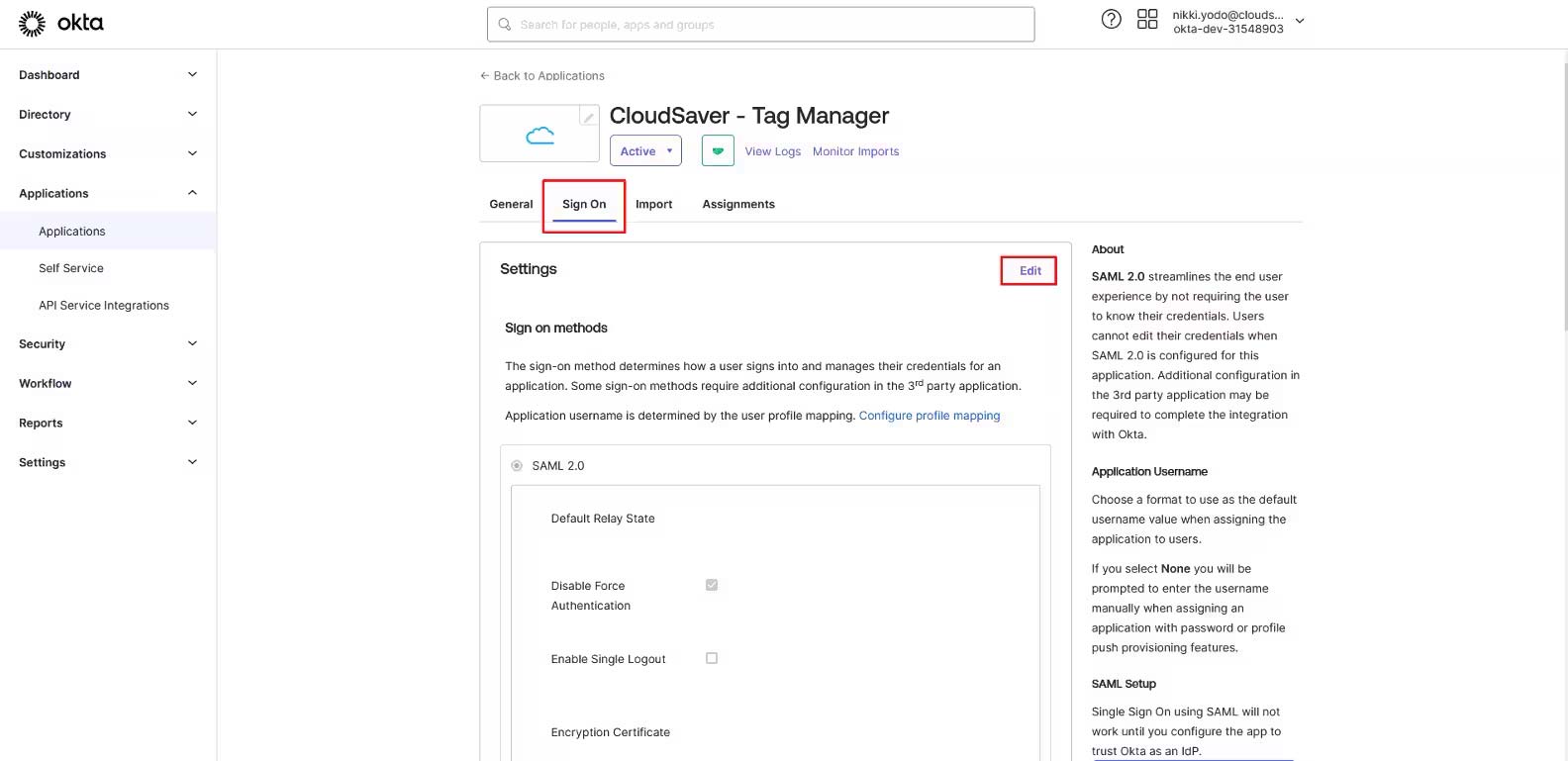This screenshot has width=1568, height=761.
Task: Click the CloudSaver cloud logo thumbnail
Action: tap(539, 136)
